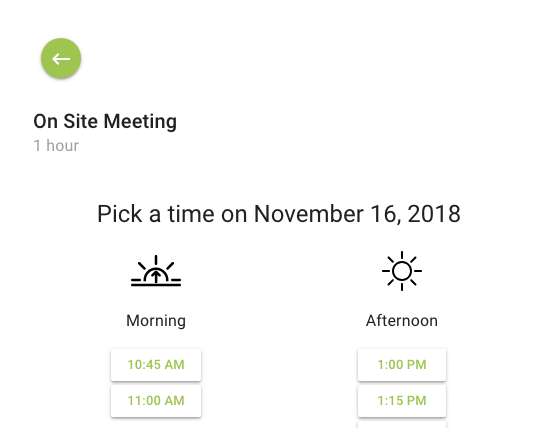Click the white arrow inside the green circle
The width and height of the screenshot is (535, 428).
click(61, 59)
